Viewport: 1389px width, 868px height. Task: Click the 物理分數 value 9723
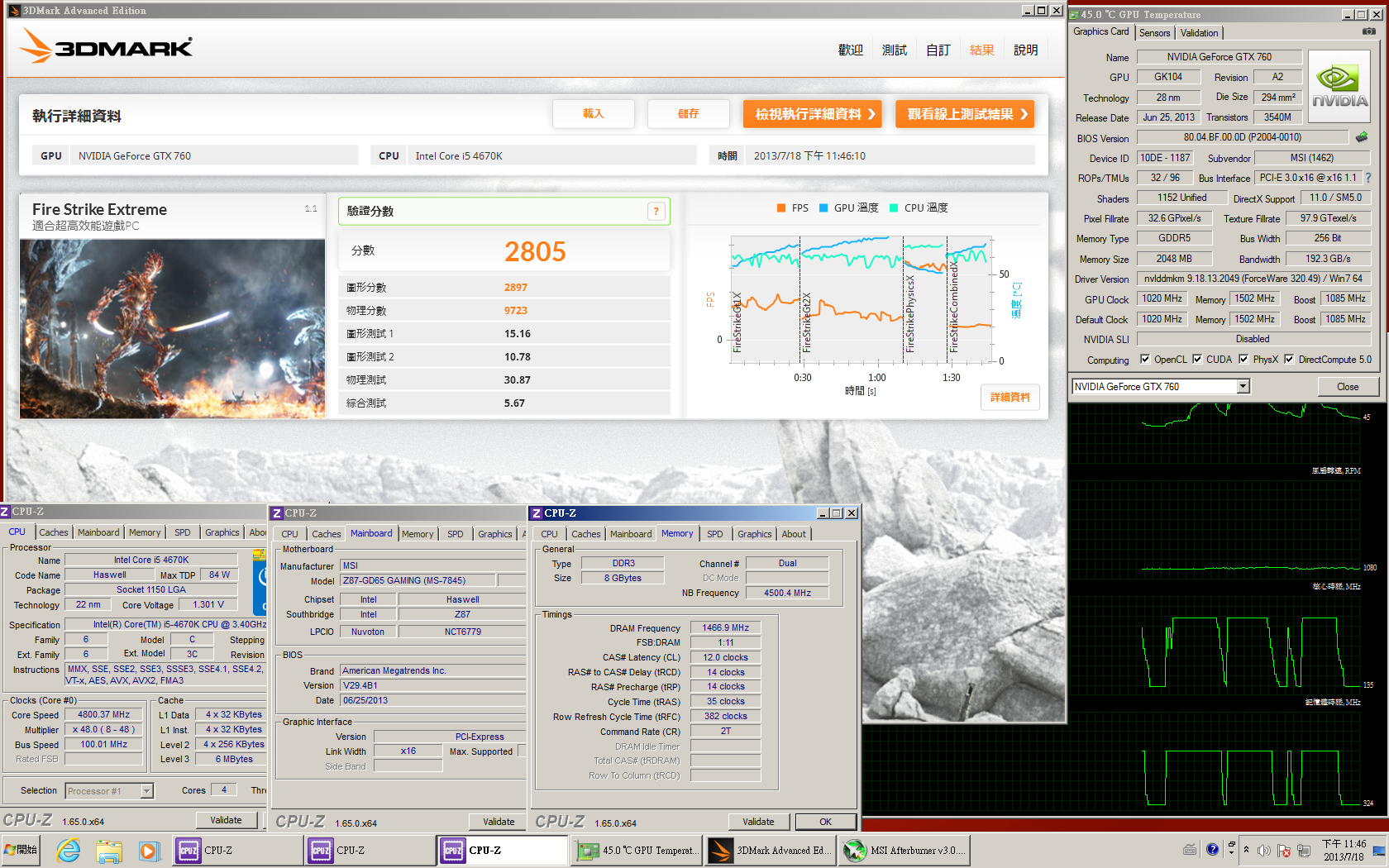tap(516, 311)
